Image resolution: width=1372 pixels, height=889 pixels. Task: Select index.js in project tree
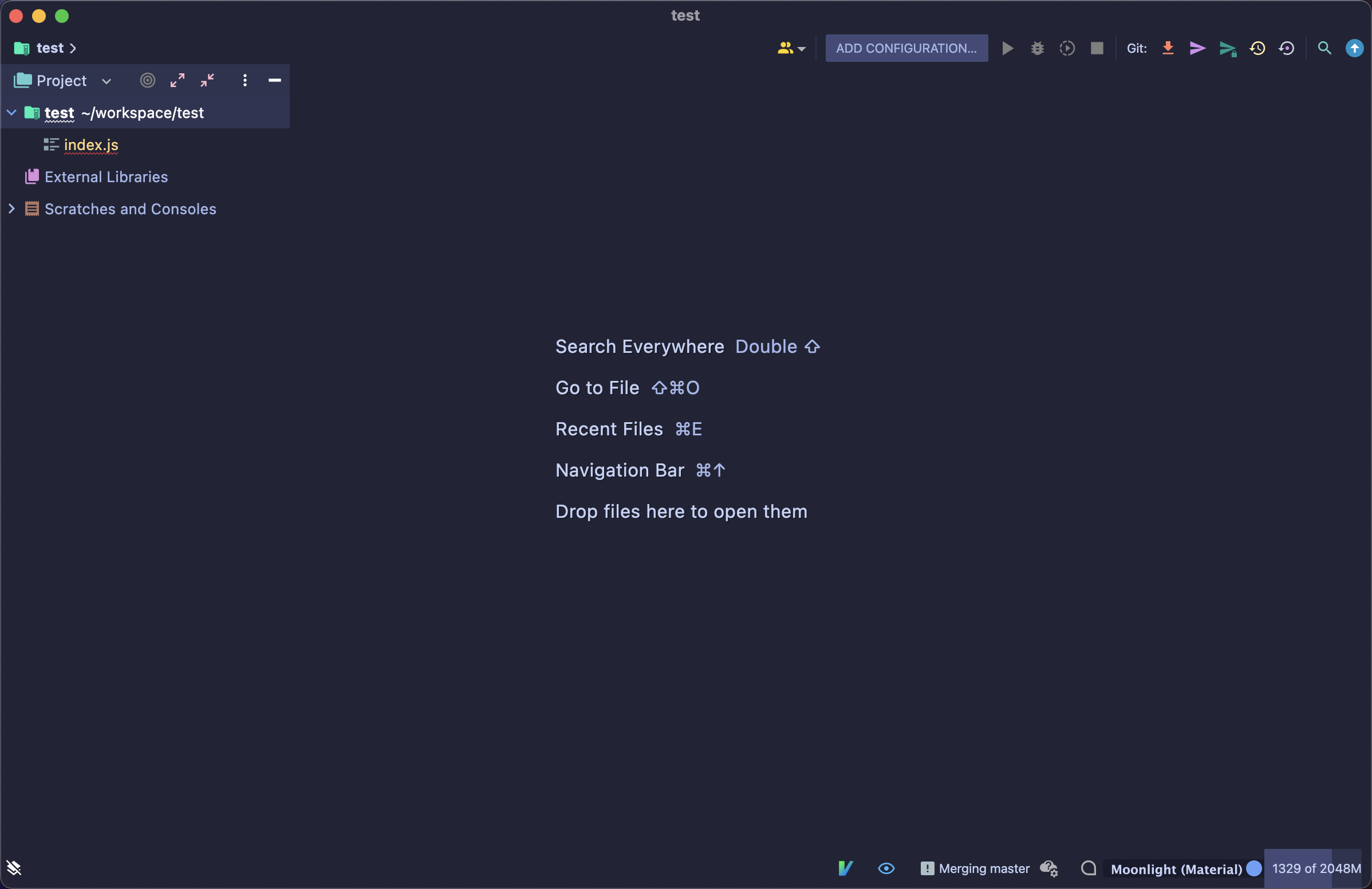[x=91, y=145]
